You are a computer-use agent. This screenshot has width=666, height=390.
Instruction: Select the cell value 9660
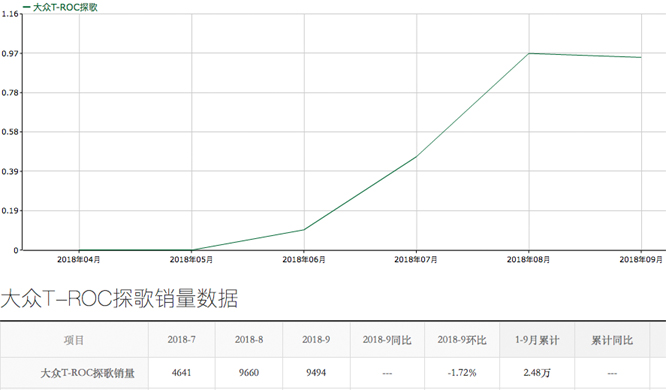click(249, 373)
